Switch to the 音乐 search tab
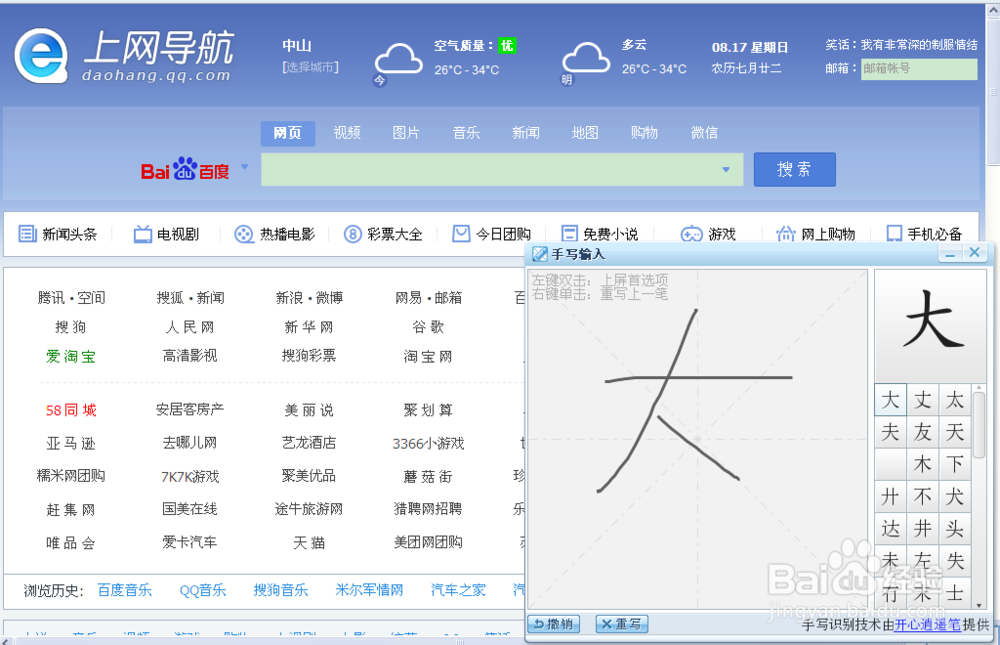 (x=466, y=133)
